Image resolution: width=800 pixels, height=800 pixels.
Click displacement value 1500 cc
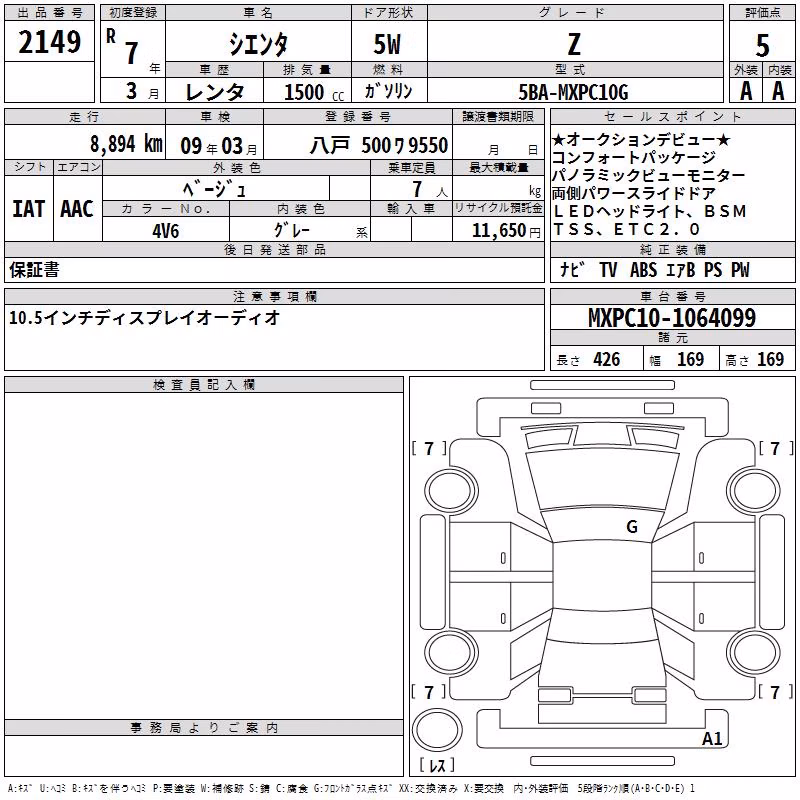click(x=314, y=92)
